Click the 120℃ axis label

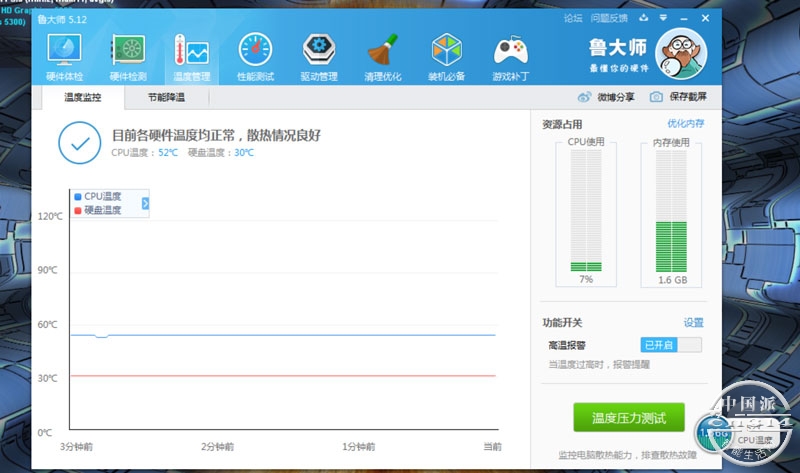pyautogui.click(x=50, y=216)
